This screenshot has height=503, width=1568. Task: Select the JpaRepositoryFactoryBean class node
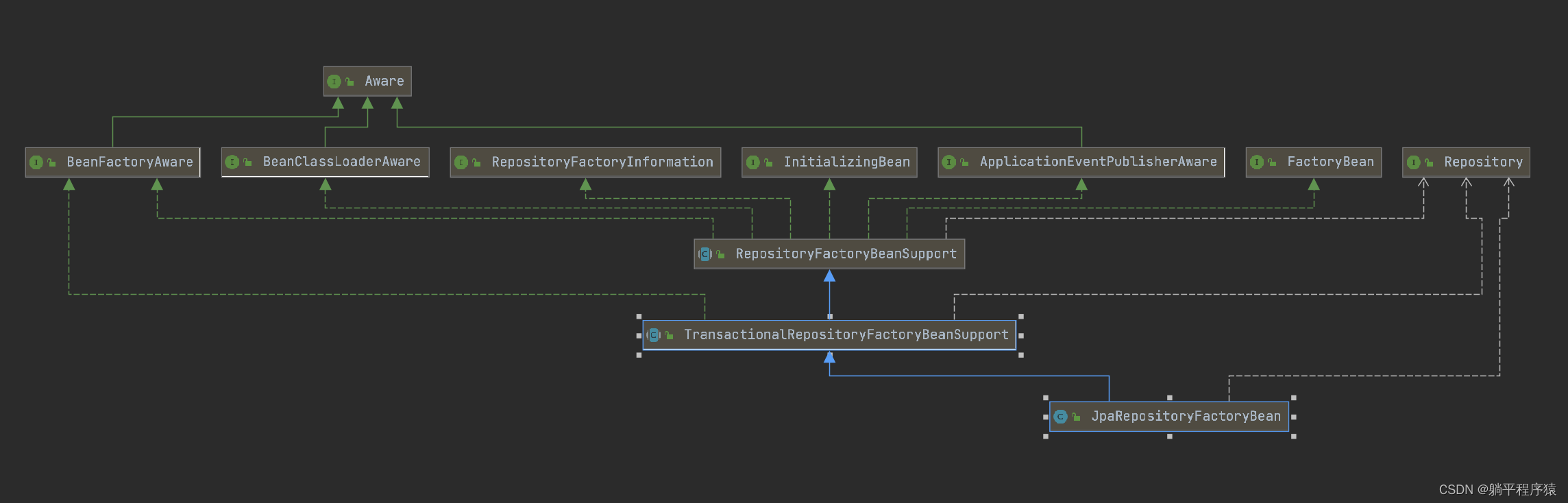(1169, 417)
